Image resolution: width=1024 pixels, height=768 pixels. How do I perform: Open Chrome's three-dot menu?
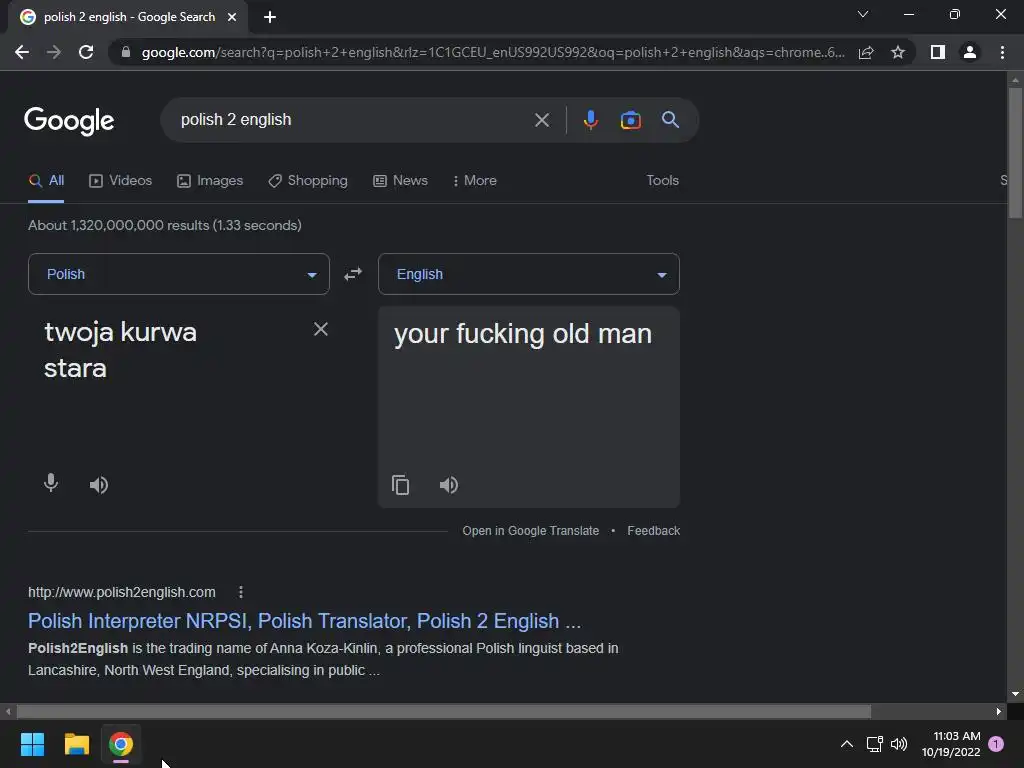tap(1002, 52)
